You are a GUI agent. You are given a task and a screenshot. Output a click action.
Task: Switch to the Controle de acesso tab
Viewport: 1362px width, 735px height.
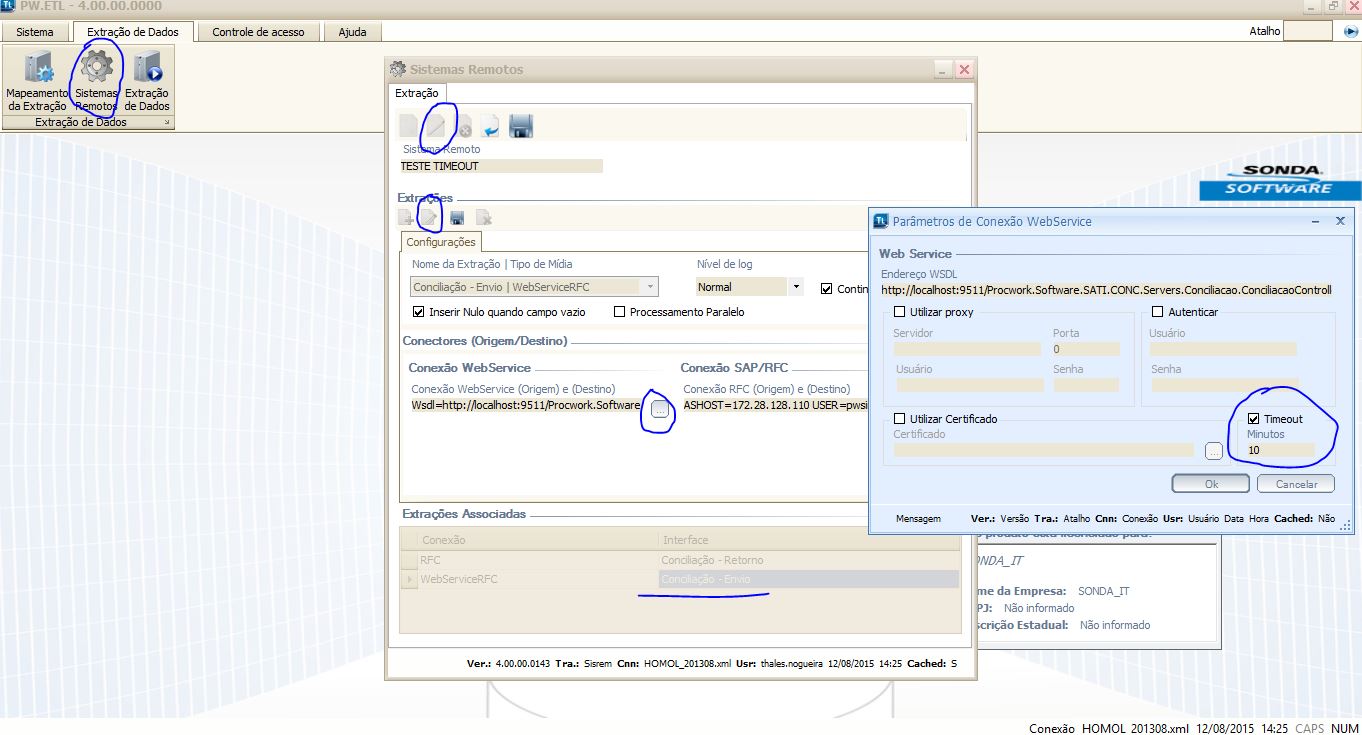pyautogui.click(x=258, y=32)
